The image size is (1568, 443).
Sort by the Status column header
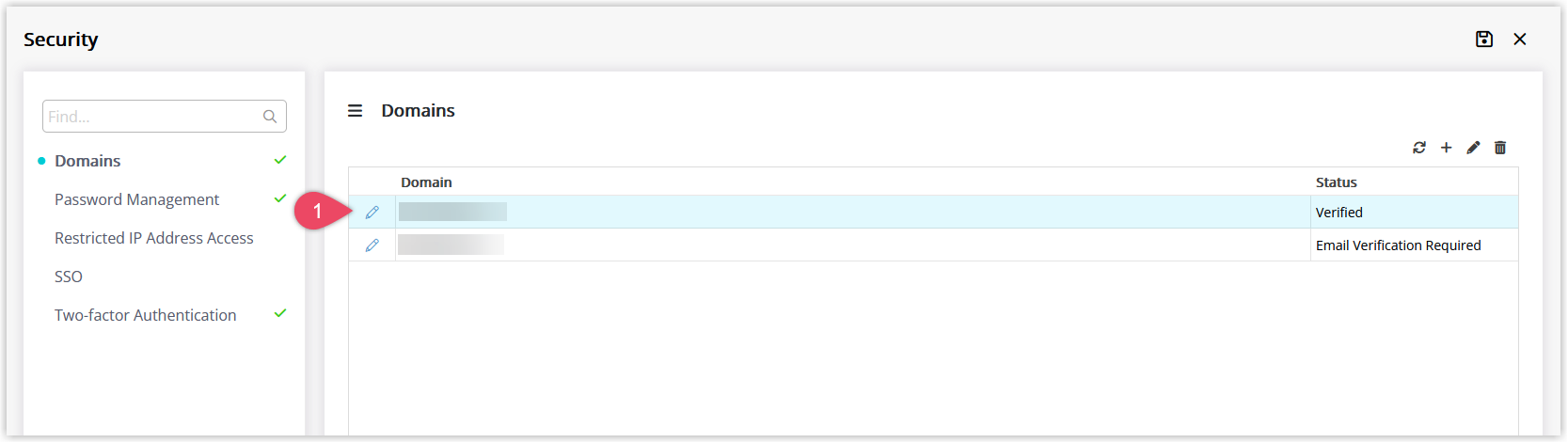pyautogui.click(x=1337, y=182)
